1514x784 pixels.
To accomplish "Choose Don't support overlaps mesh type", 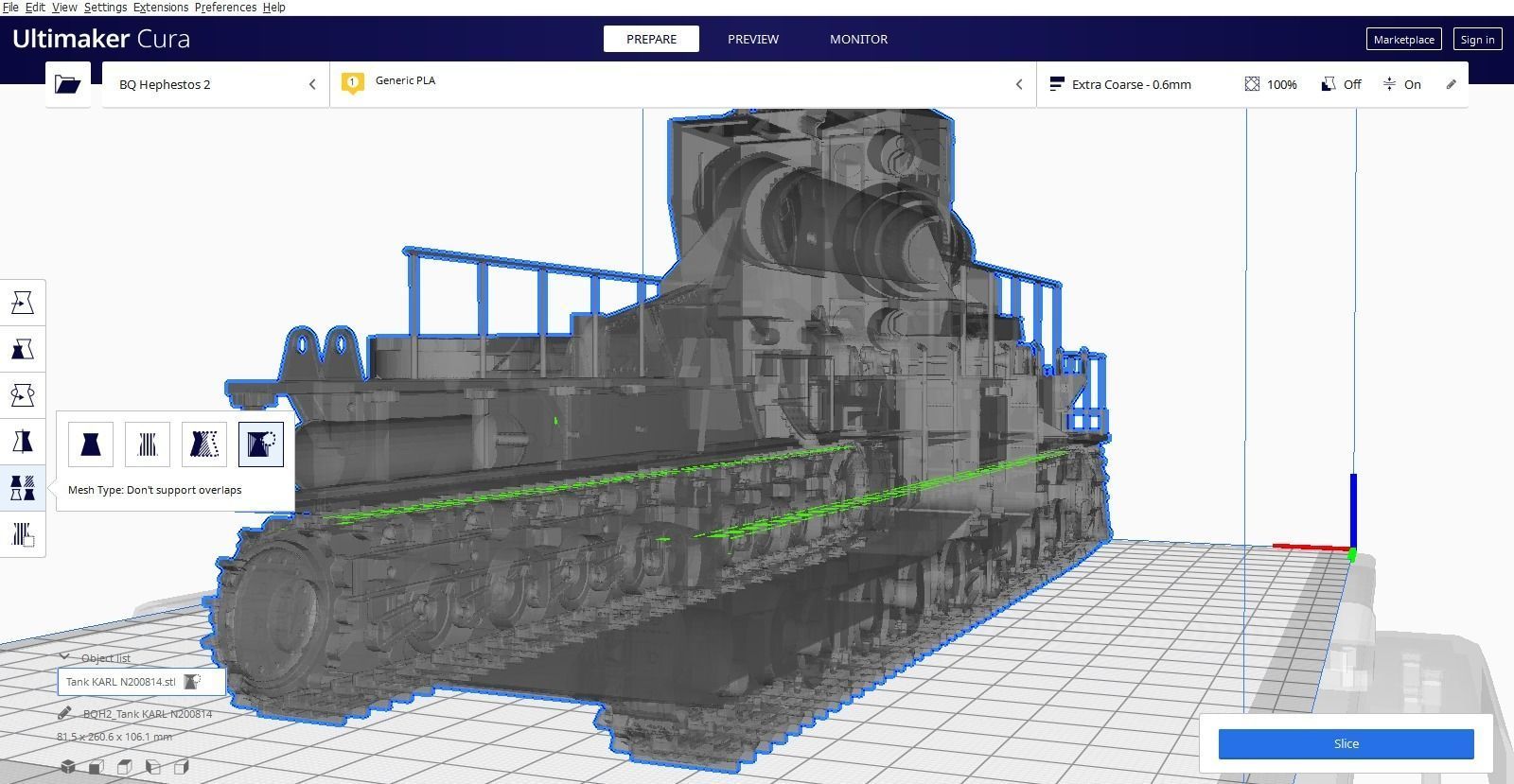I will coord(261,444).
